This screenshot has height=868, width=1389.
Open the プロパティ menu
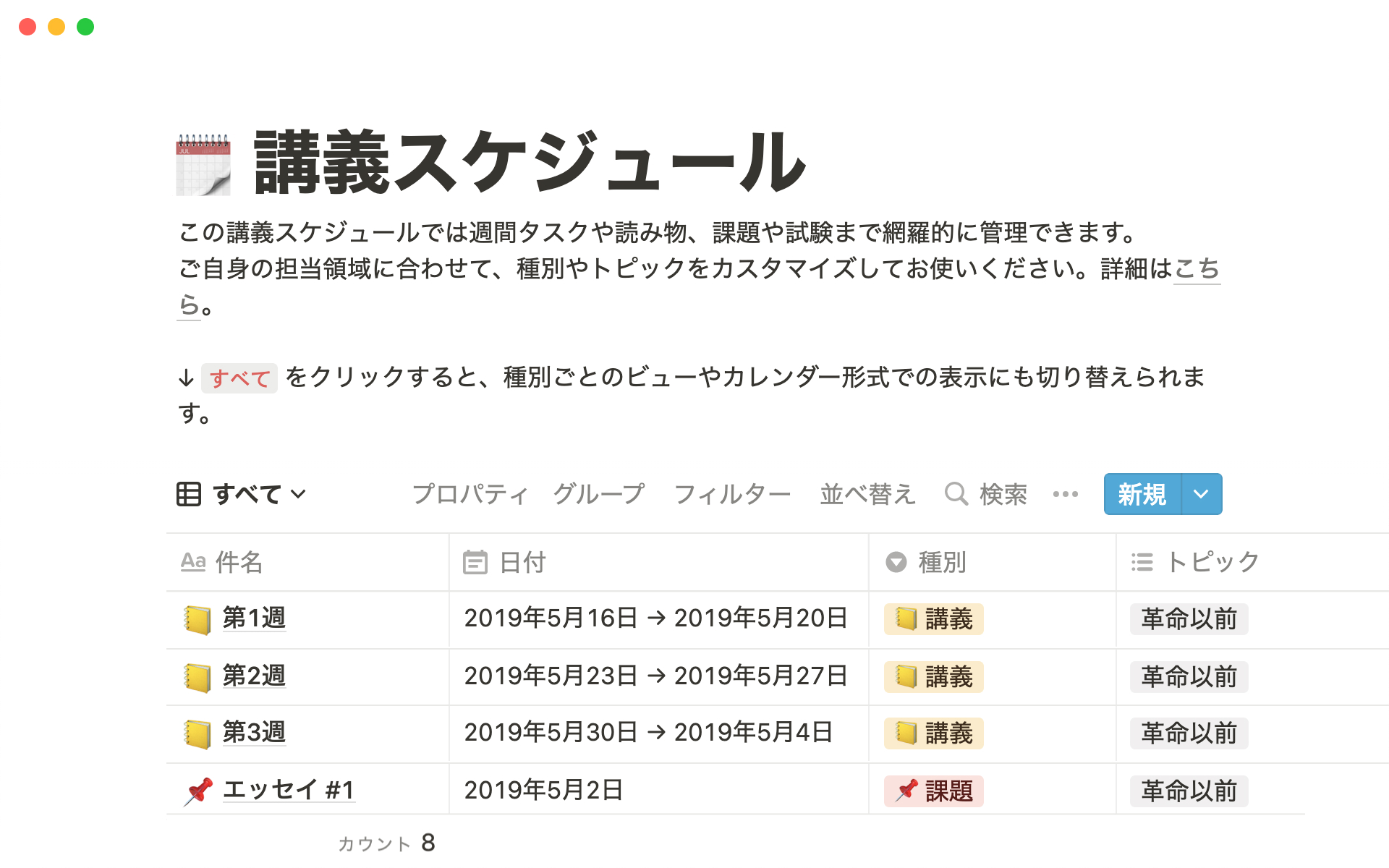[470, 495]
